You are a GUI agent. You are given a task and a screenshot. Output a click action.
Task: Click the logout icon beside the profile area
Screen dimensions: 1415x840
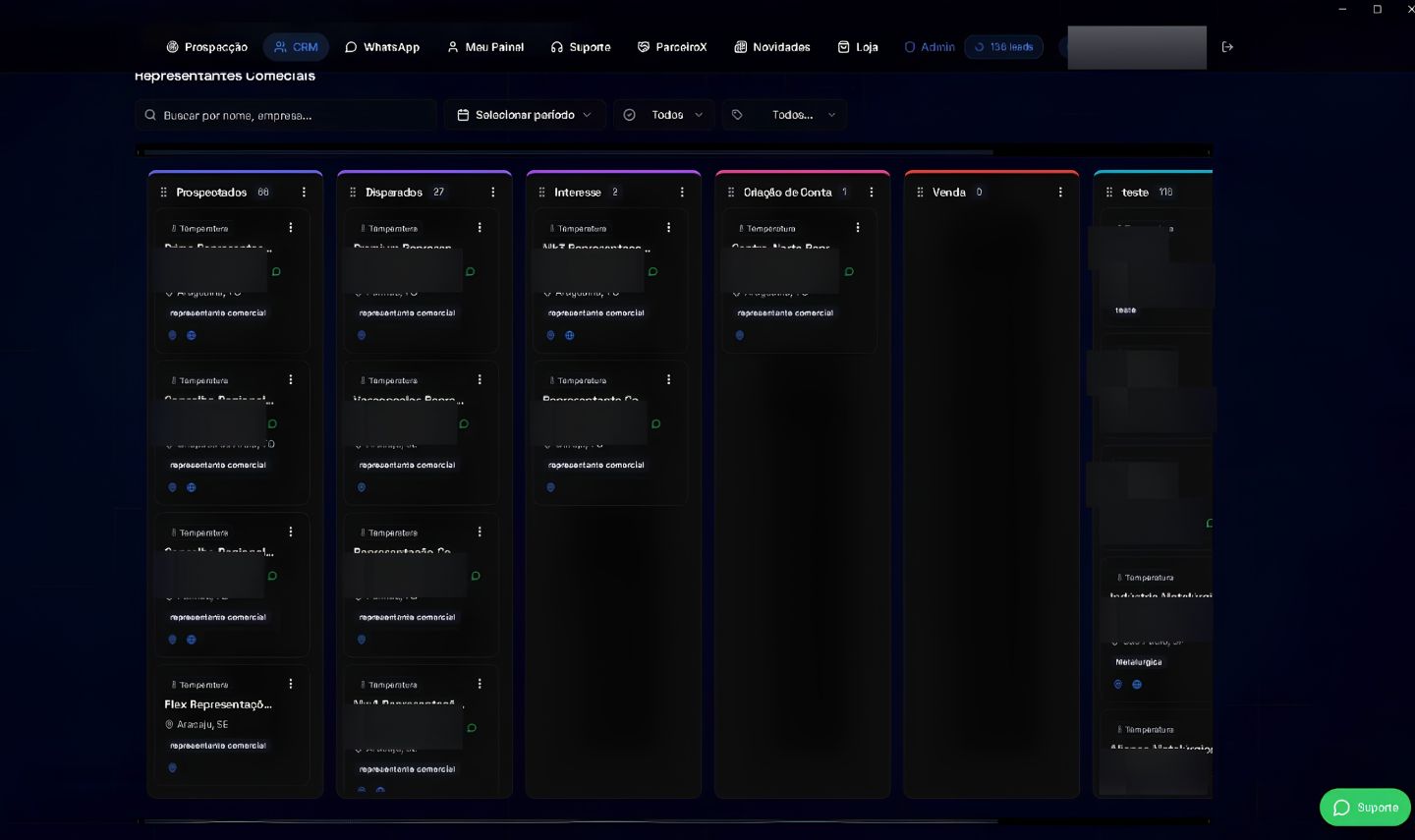(x=1227, y=47)
